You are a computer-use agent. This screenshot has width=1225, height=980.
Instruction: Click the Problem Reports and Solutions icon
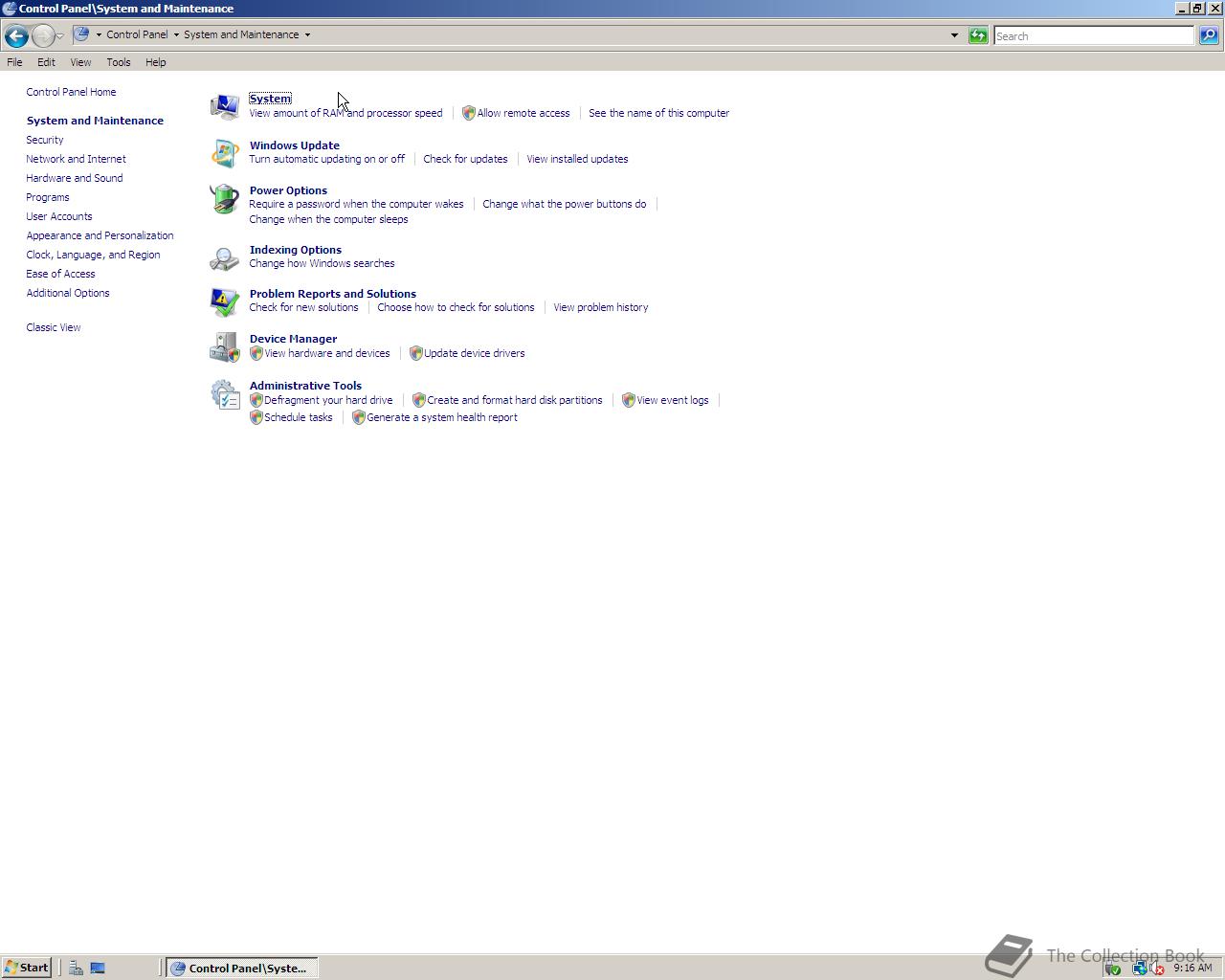[x=225, y=302]
